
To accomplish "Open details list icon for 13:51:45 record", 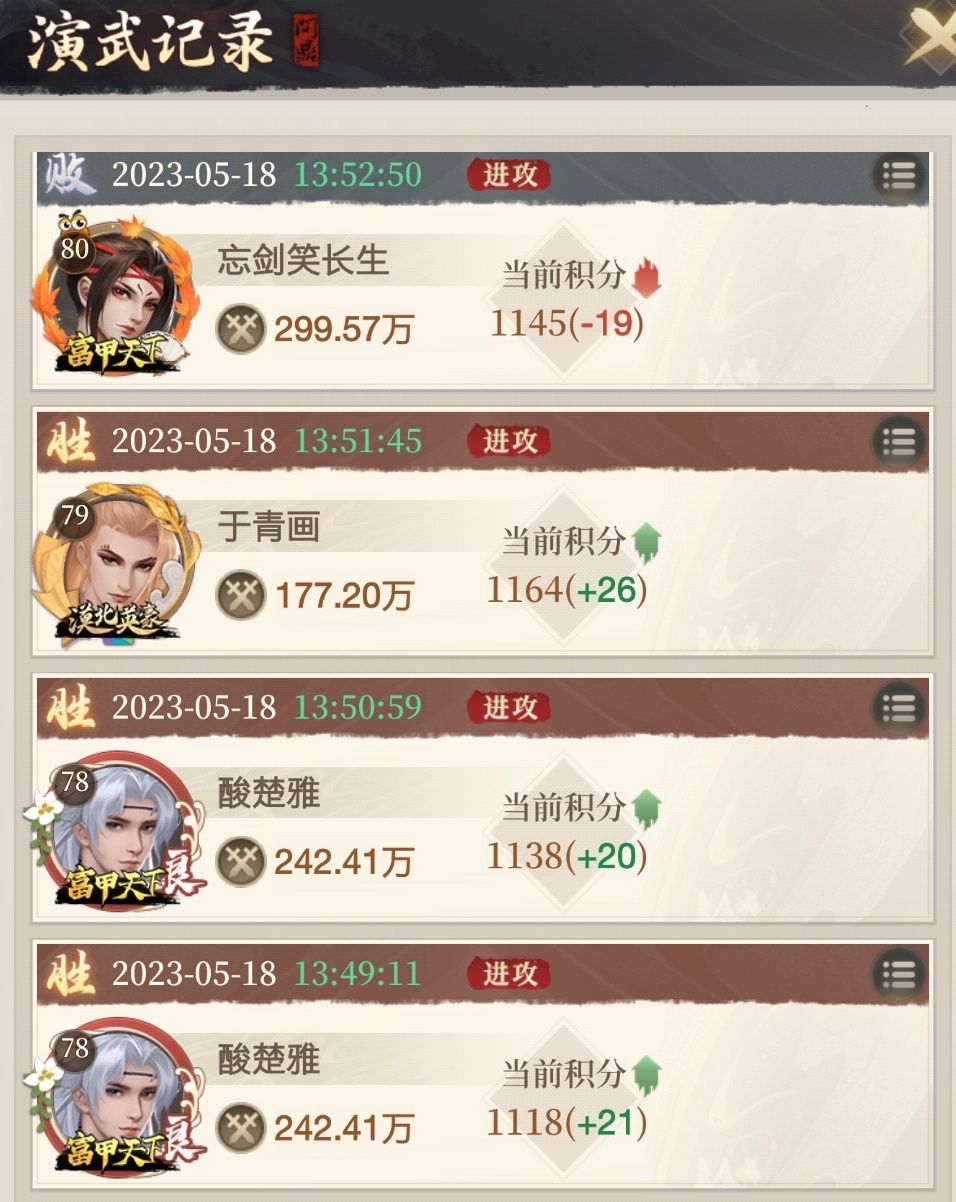I will click(899, 442).
